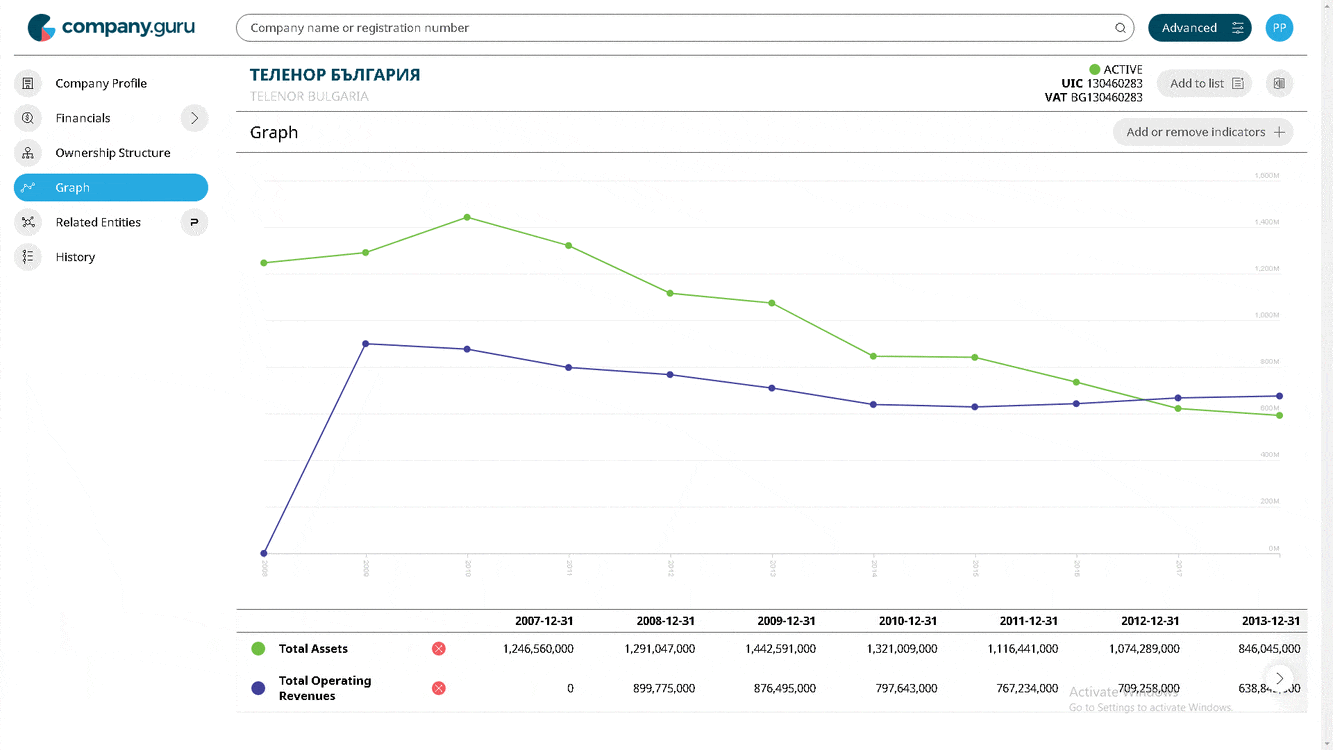The height and width of the screenshot is (750, 1333).
Task: Click the export report icon button
Action: coord(1279,83)
